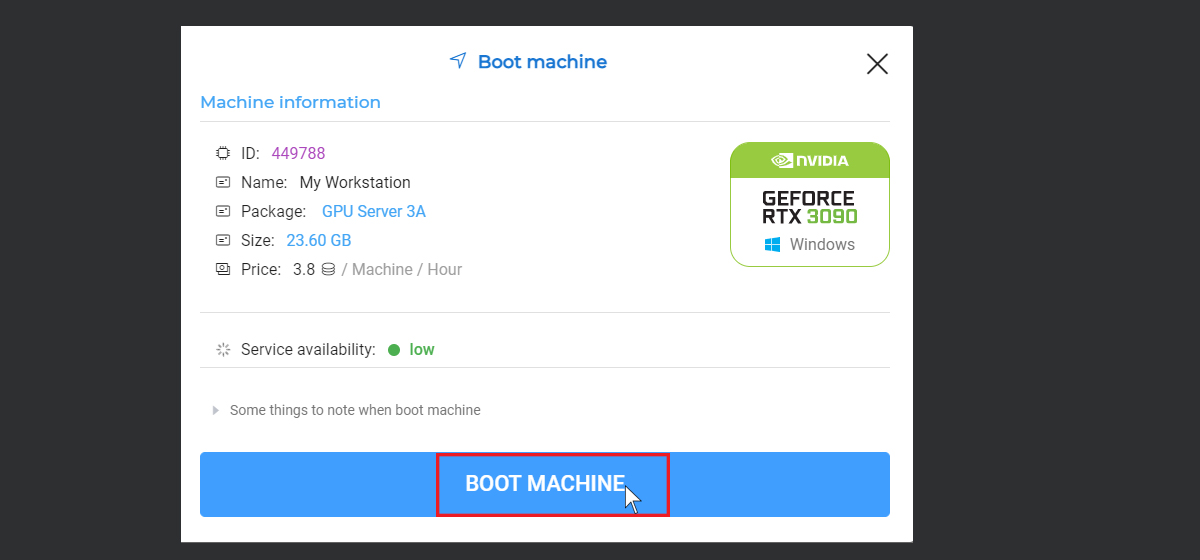Click the '/ Machine / Hour' text
This screenshot has width=1200, height=560.
tap(402, 269)
